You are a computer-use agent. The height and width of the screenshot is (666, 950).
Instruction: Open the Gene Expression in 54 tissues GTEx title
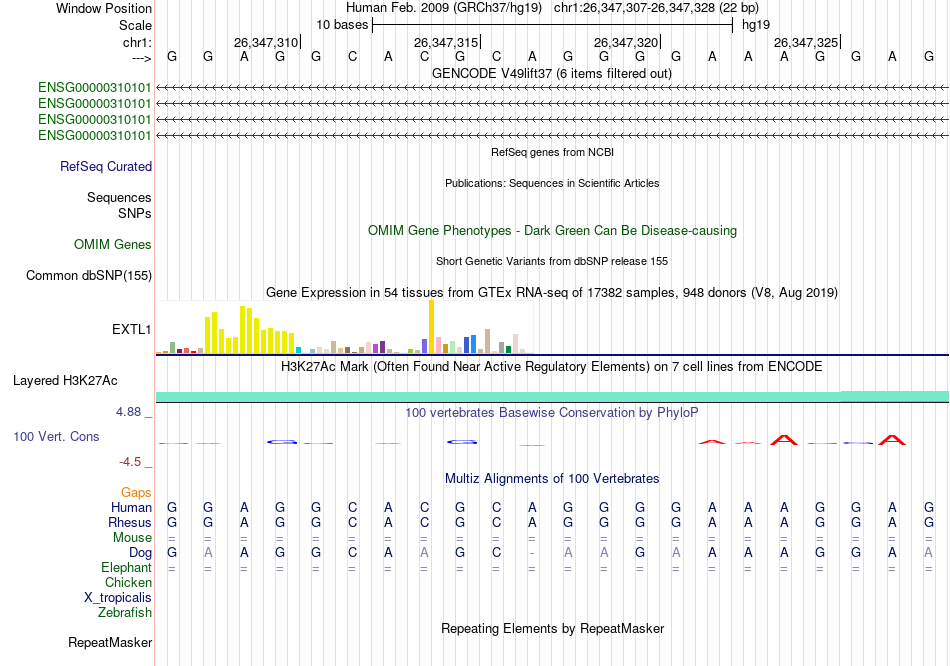pyautogui.click(x=552, y=293)
